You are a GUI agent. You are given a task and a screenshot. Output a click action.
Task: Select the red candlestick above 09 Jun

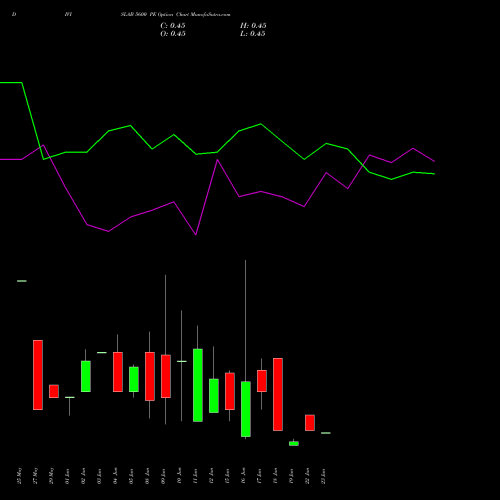click(x=166, y=376)
